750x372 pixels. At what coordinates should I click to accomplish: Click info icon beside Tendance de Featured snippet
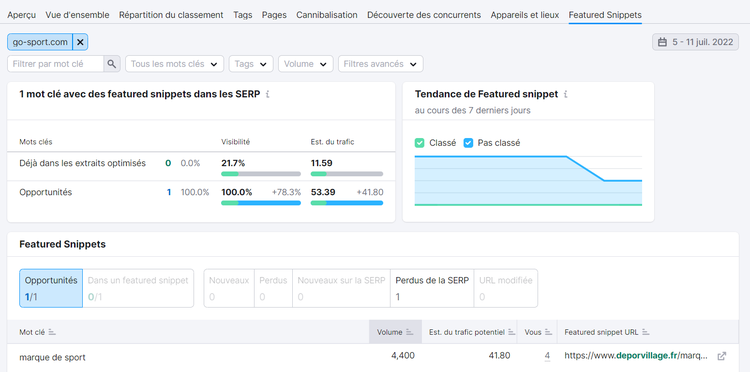[x=565, y=95]
